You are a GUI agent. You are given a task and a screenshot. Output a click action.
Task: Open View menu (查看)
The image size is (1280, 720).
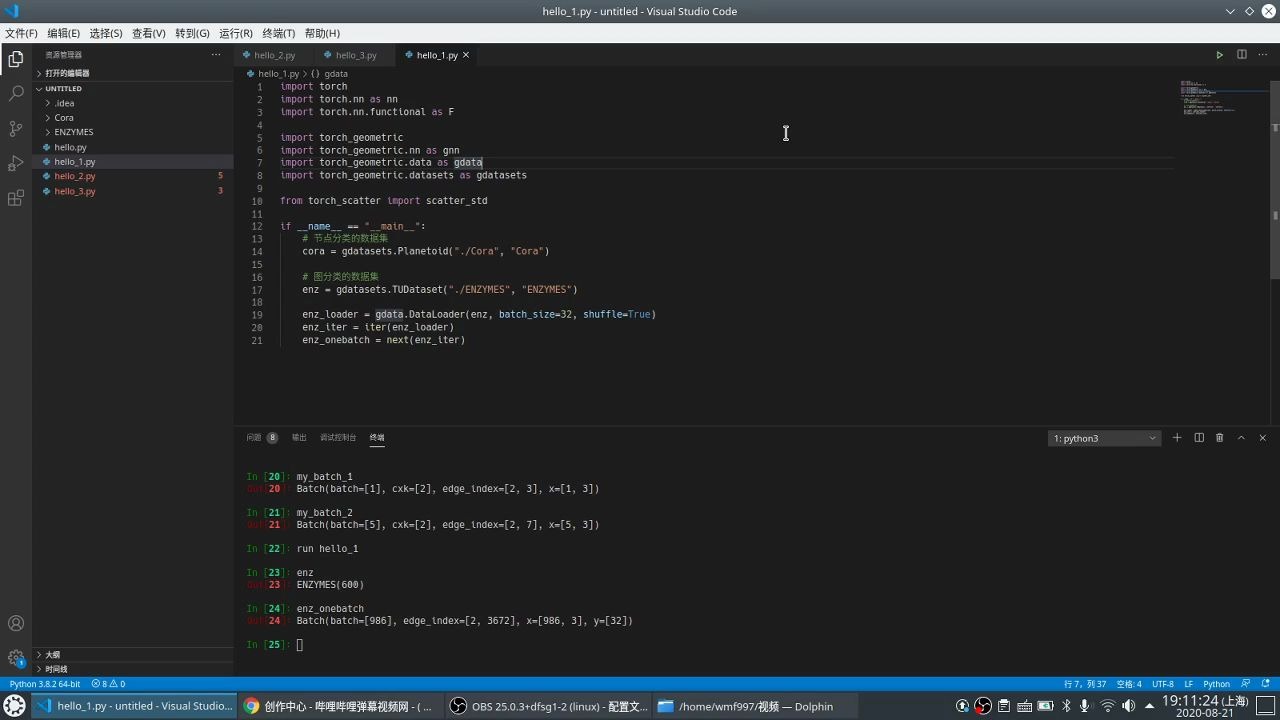[x=148, y=33]
